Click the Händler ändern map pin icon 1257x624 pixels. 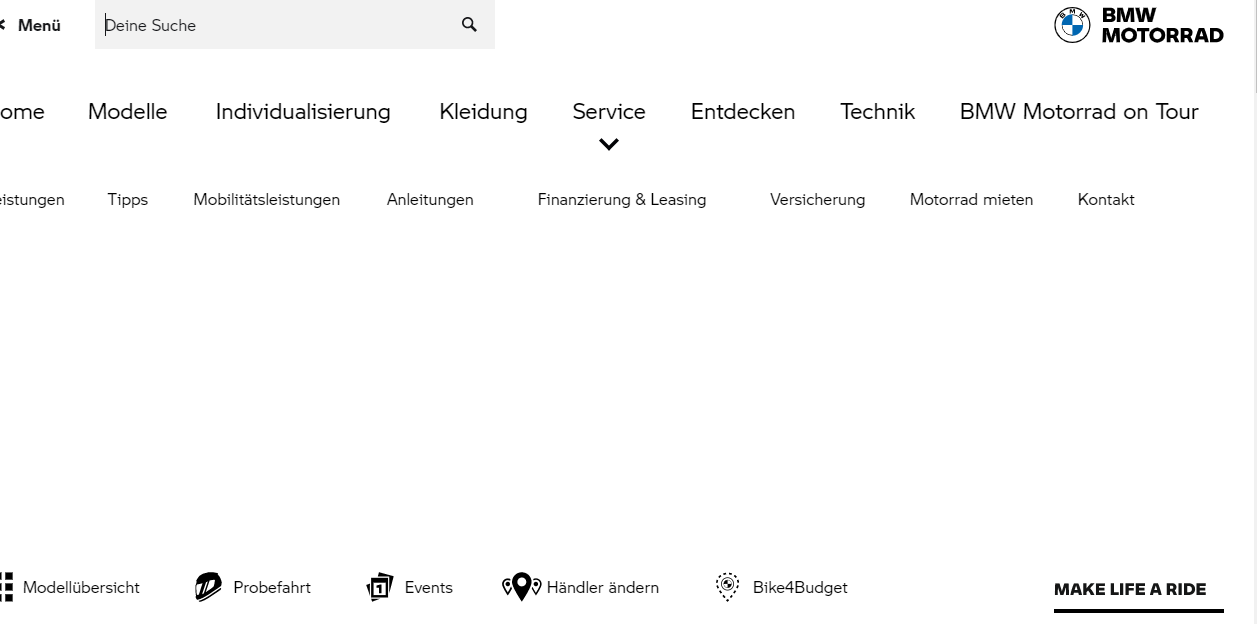pyautogui.click(x=521, y=587)
